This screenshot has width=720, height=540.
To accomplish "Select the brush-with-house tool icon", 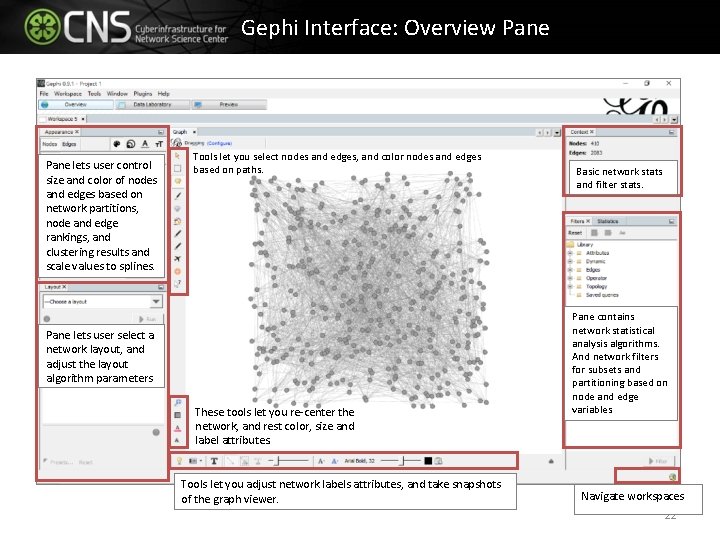I will (x=178, y=221).
